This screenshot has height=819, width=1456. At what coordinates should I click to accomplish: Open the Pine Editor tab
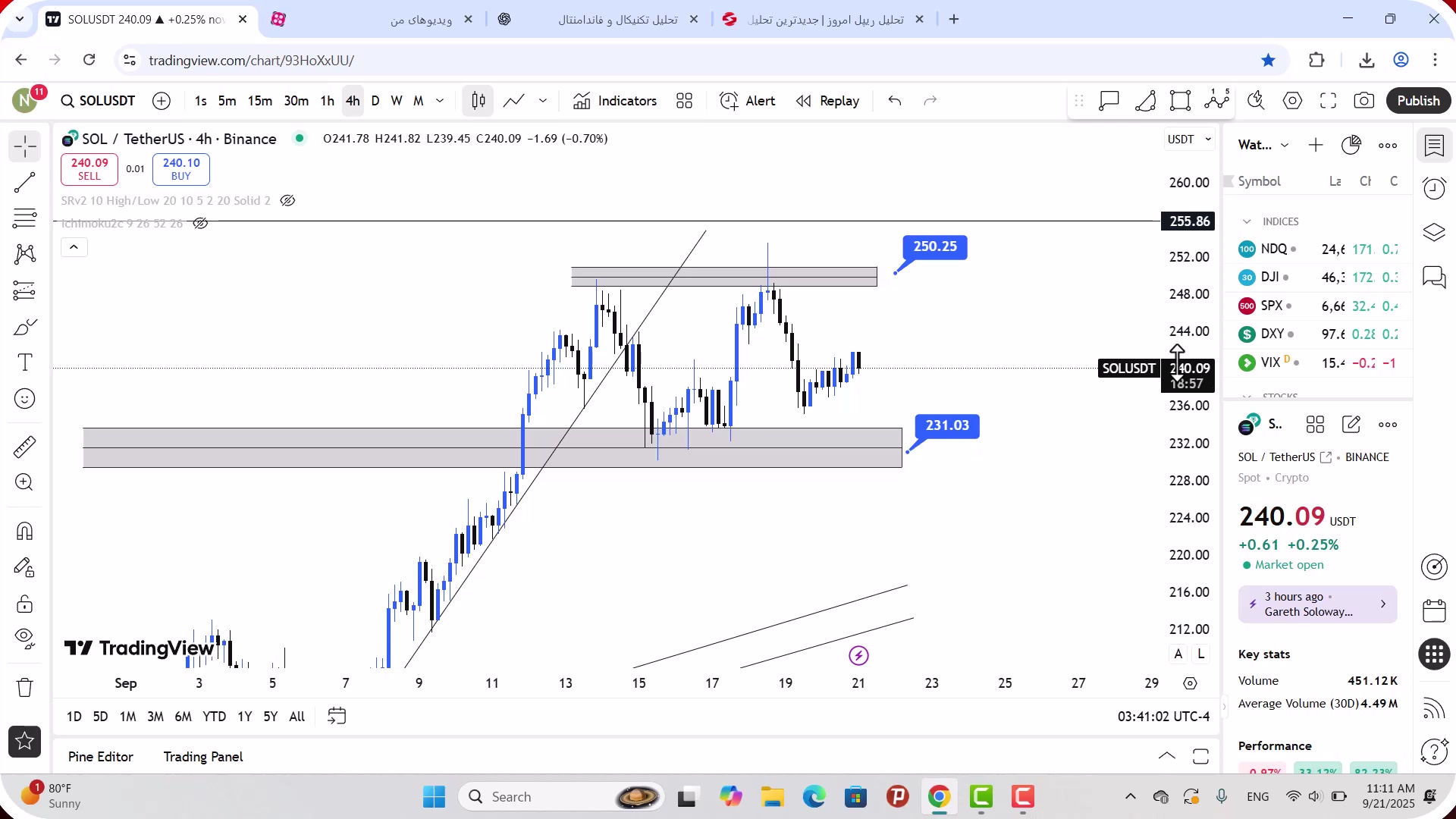101,757
